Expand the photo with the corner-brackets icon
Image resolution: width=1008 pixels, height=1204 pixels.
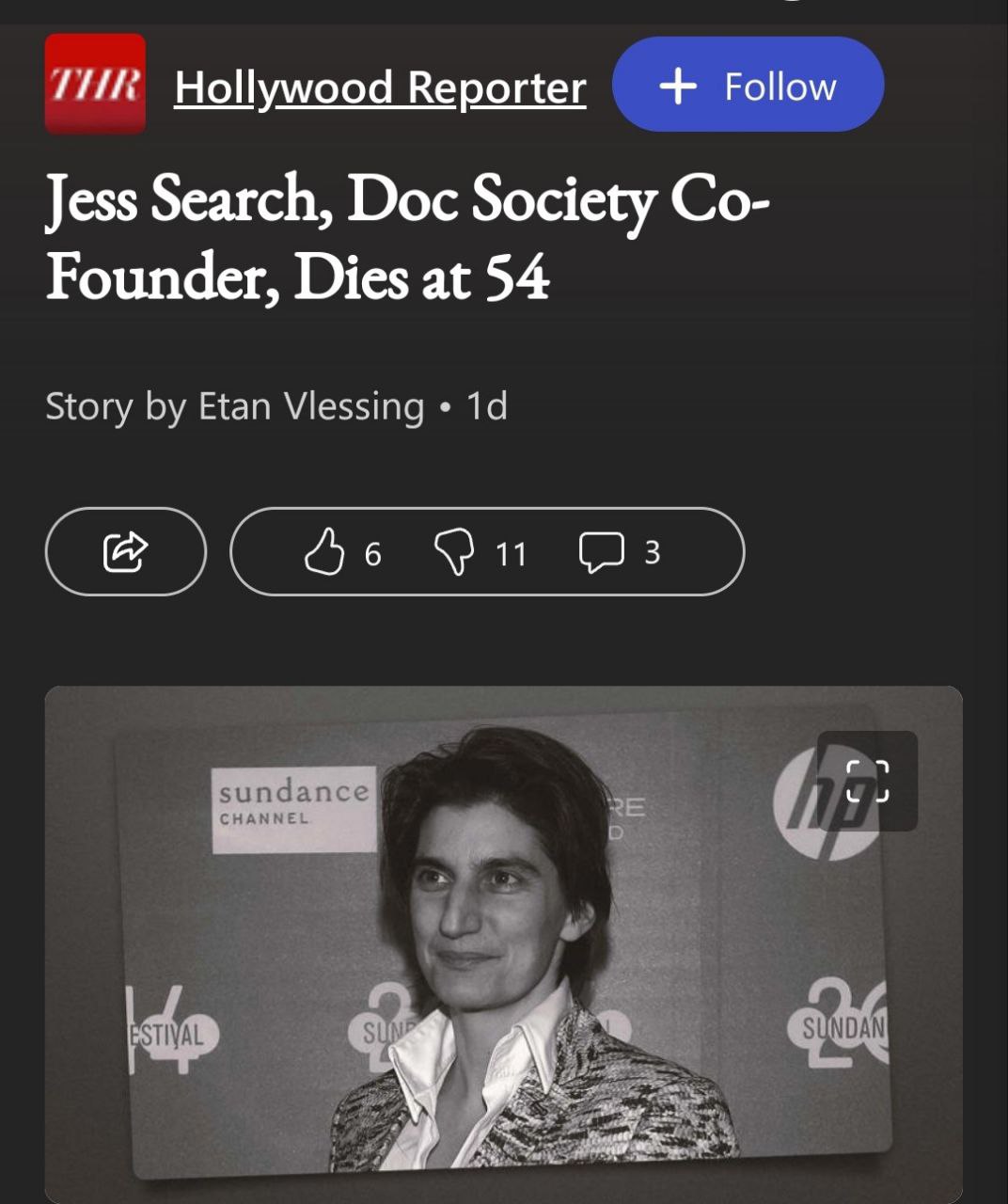(867, 781)
